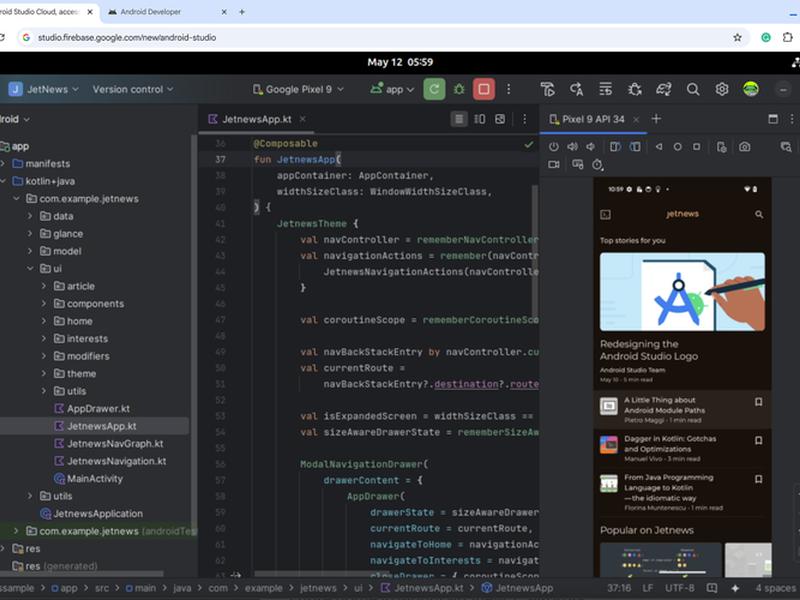The height and width of the screenshot is (600, 800).
Task: Open Android Studio Logo article image
Action: (682, 292)
